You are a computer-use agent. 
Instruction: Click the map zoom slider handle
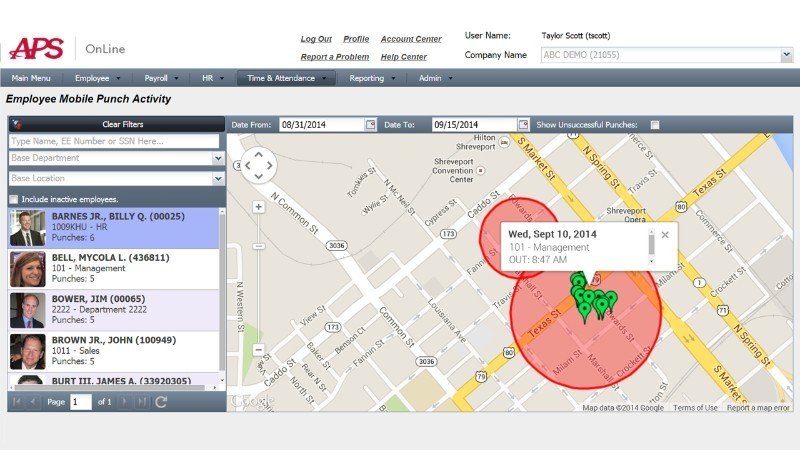pyautogui.click(x=259, y=246)
